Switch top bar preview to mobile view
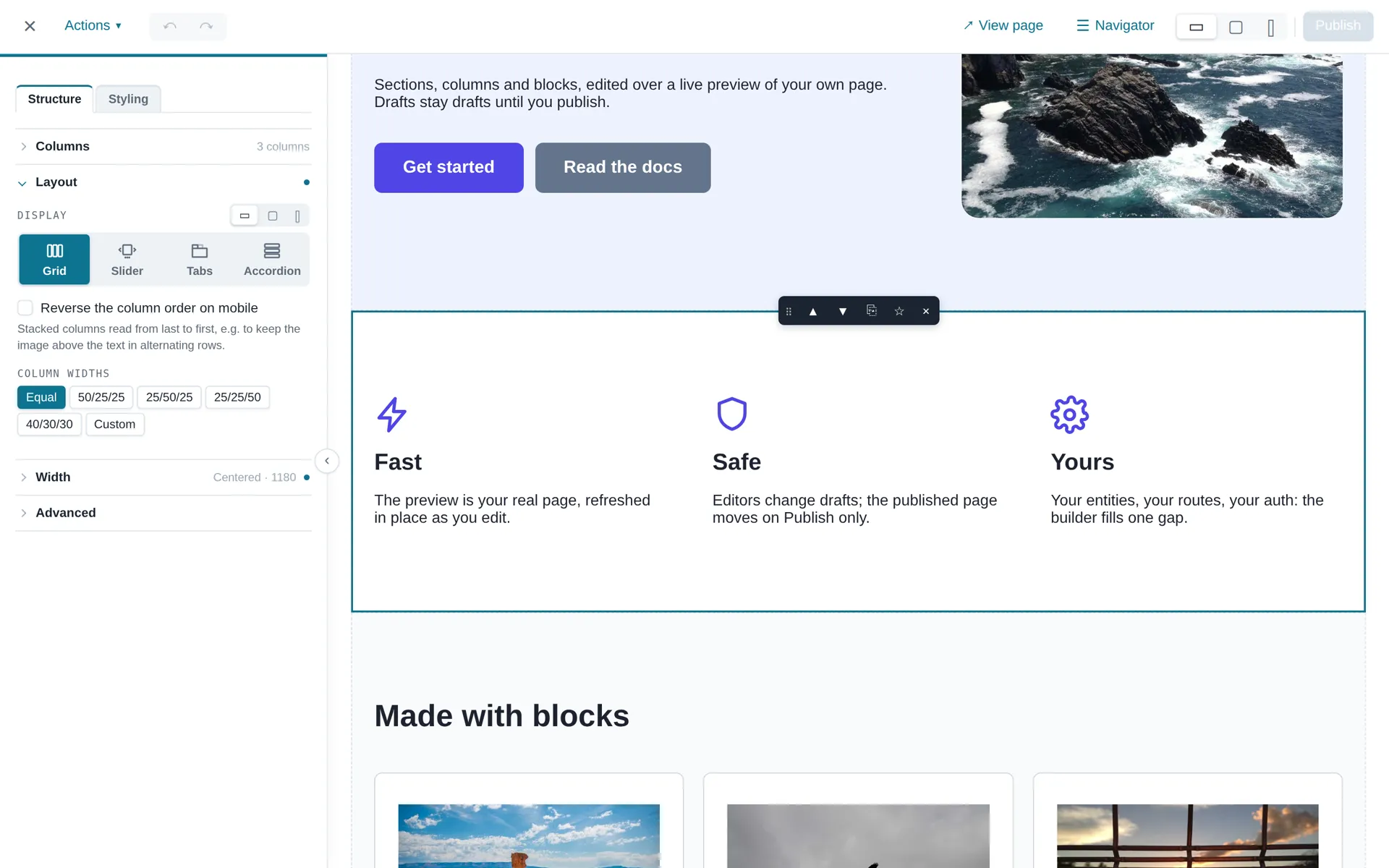 tap(1271, 27)
